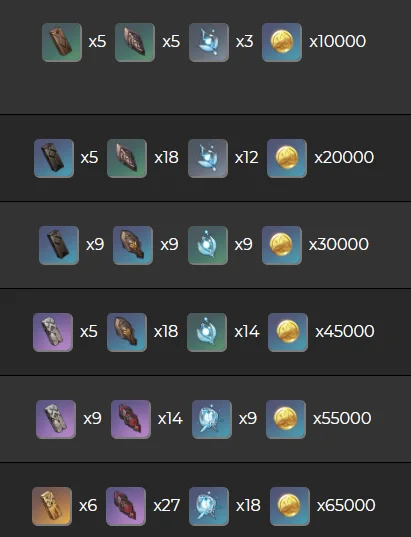411x537 pixels.
Task: Select the green-background carved fragment icon beside x5
Action: click(135, 42)
